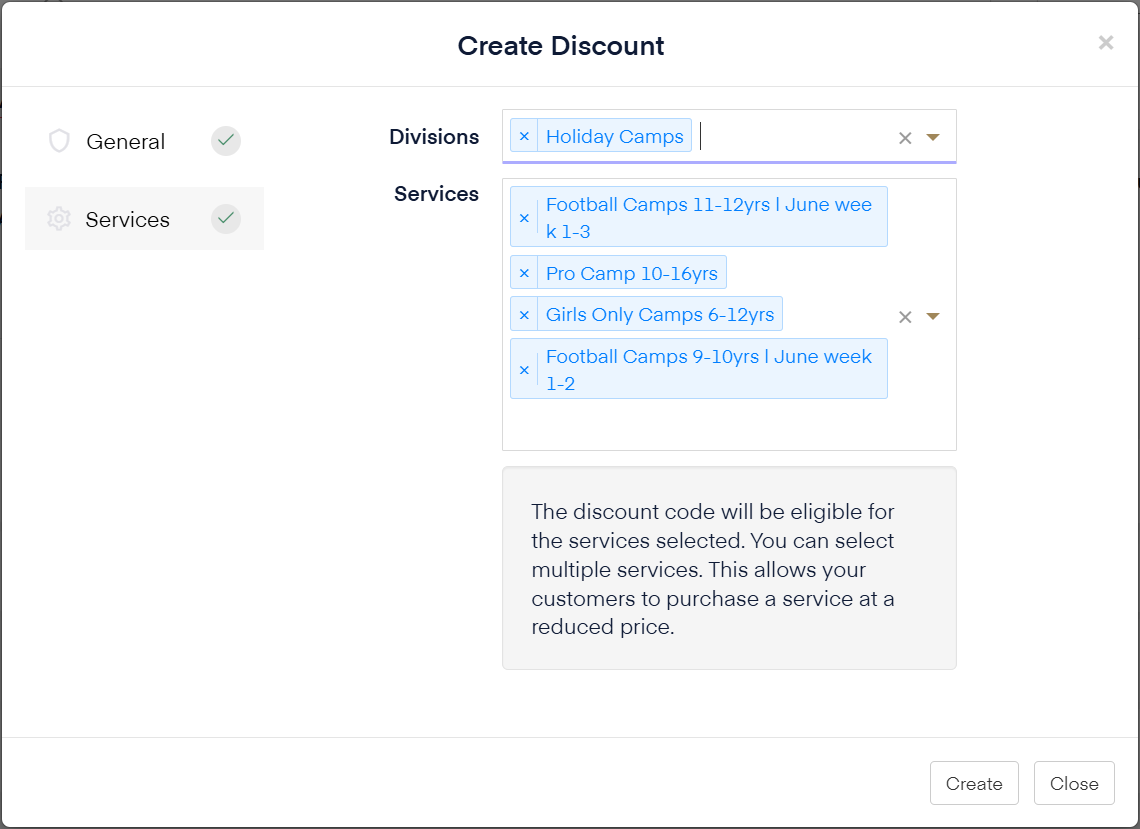The width and height of the screenshot is (1140, 829).
Task: Remove Girls Only Camps 6-12yrs tag
Action: [524, 315]
